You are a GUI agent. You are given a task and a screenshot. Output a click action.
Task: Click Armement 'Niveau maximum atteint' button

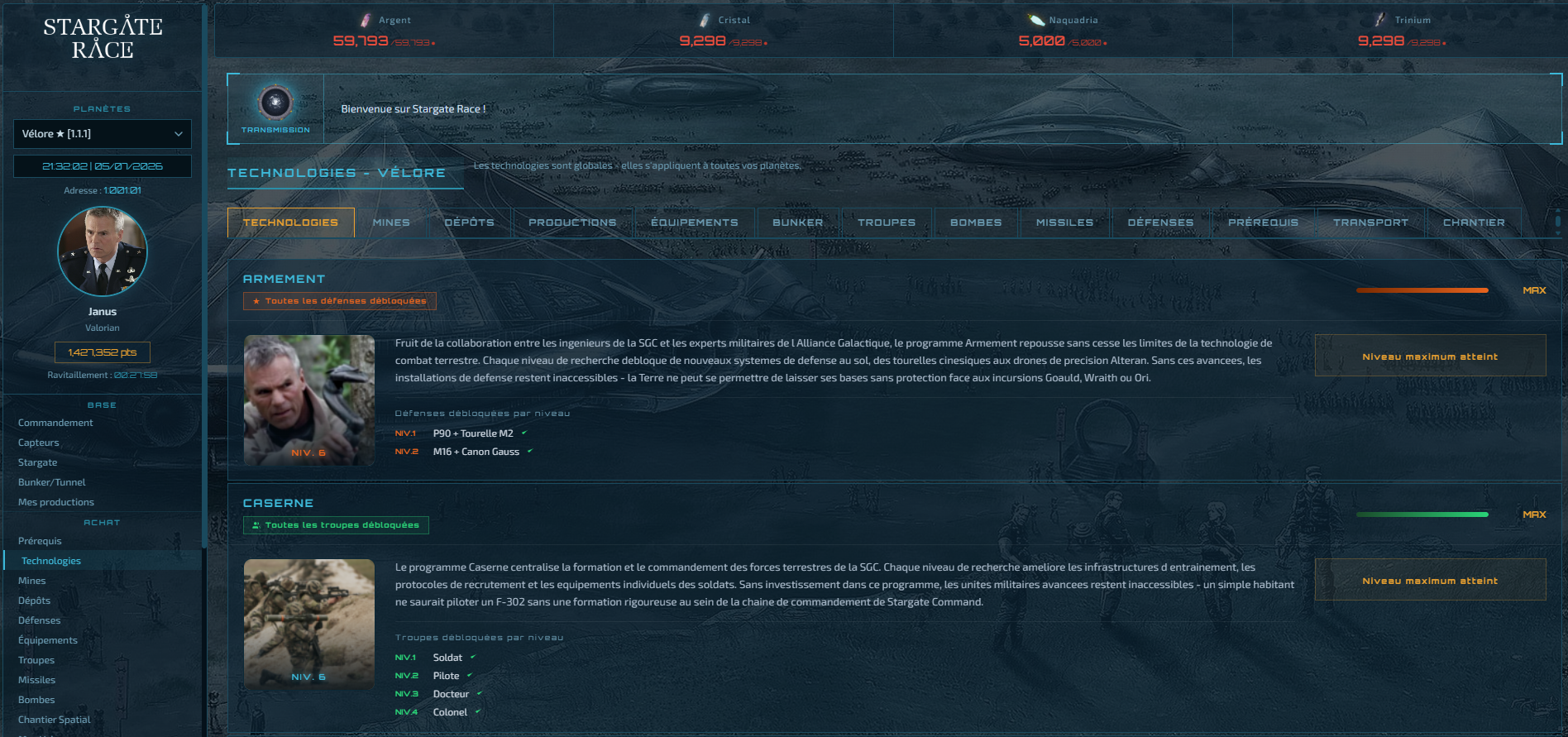point(1430,357)
